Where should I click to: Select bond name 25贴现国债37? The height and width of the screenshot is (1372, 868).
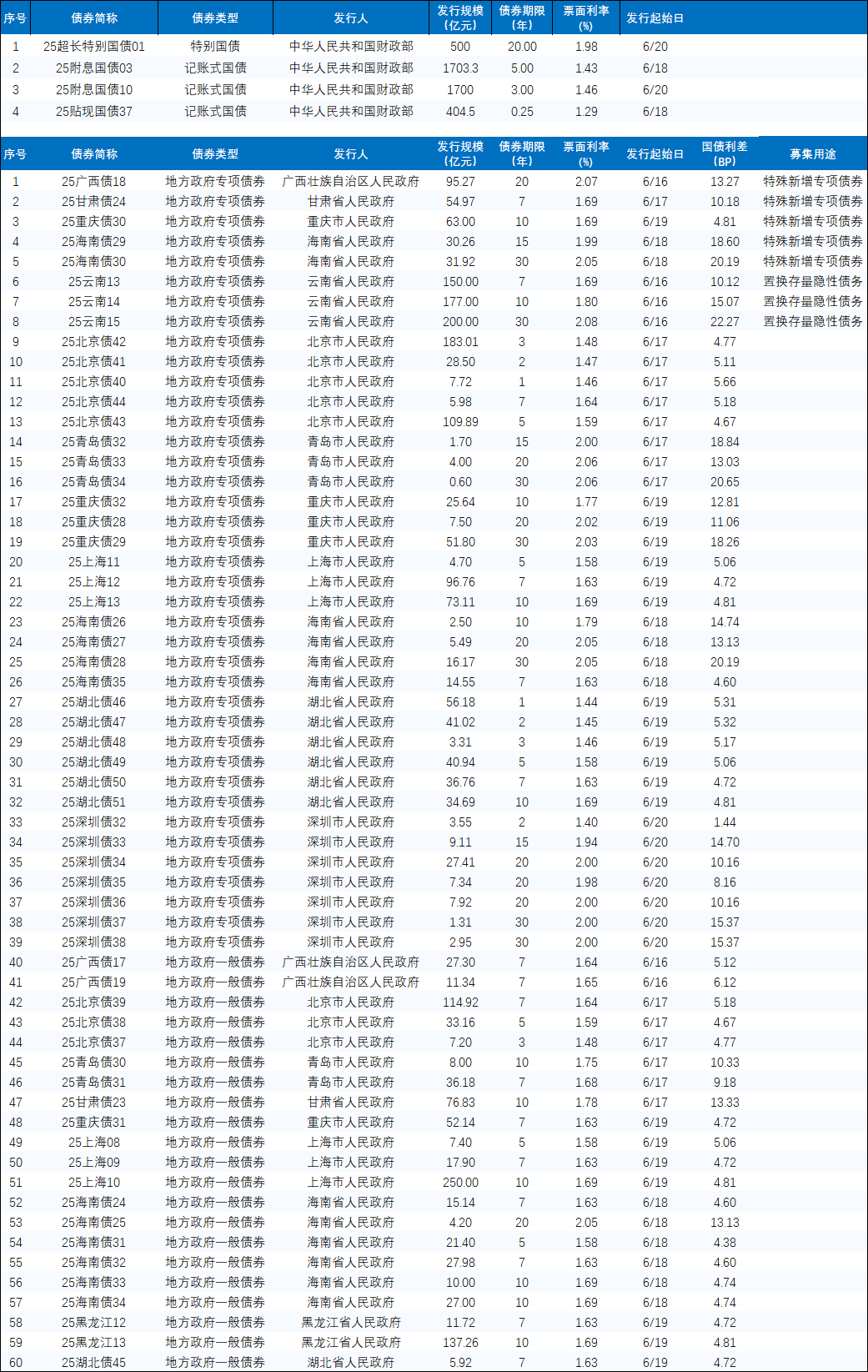[94, 112]
